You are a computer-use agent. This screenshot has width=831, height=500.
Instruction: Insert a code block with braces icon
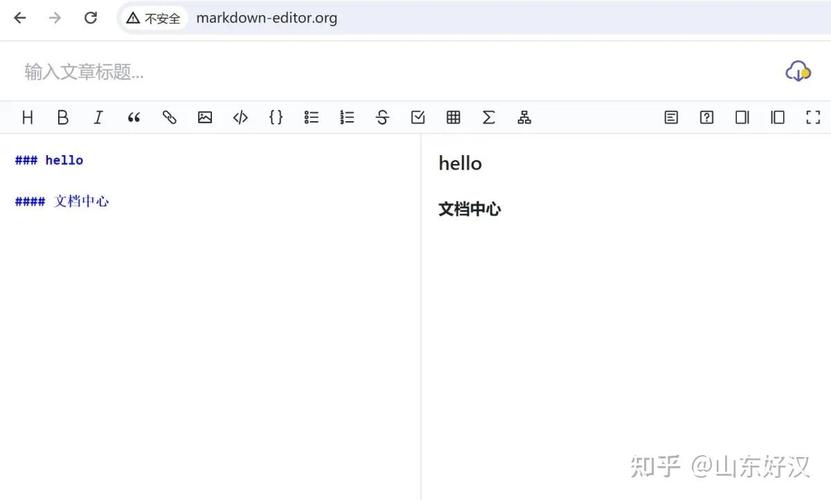click(276, 117)
